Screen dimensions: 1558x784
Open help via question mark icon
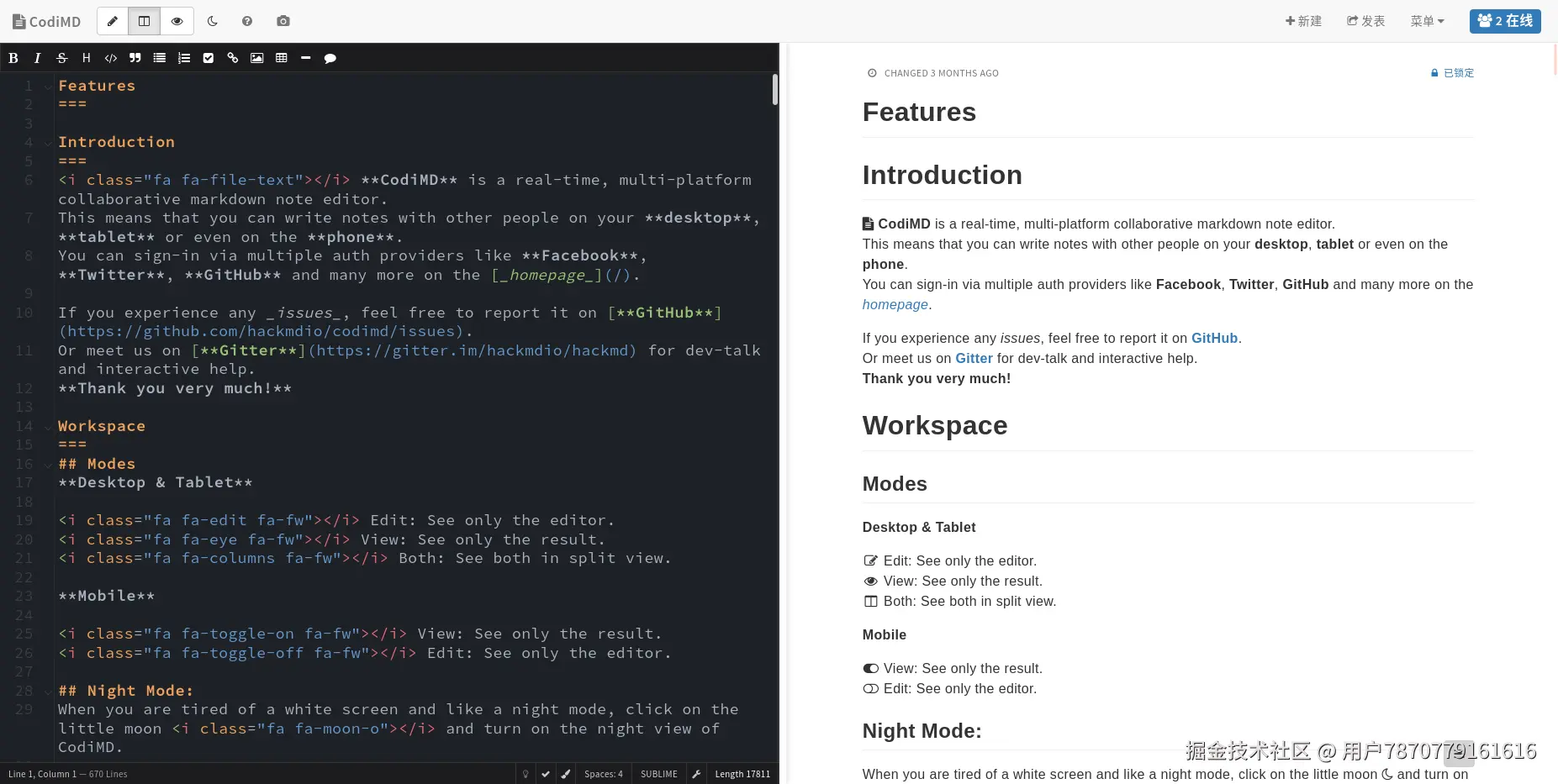click(x=247, y=21)
